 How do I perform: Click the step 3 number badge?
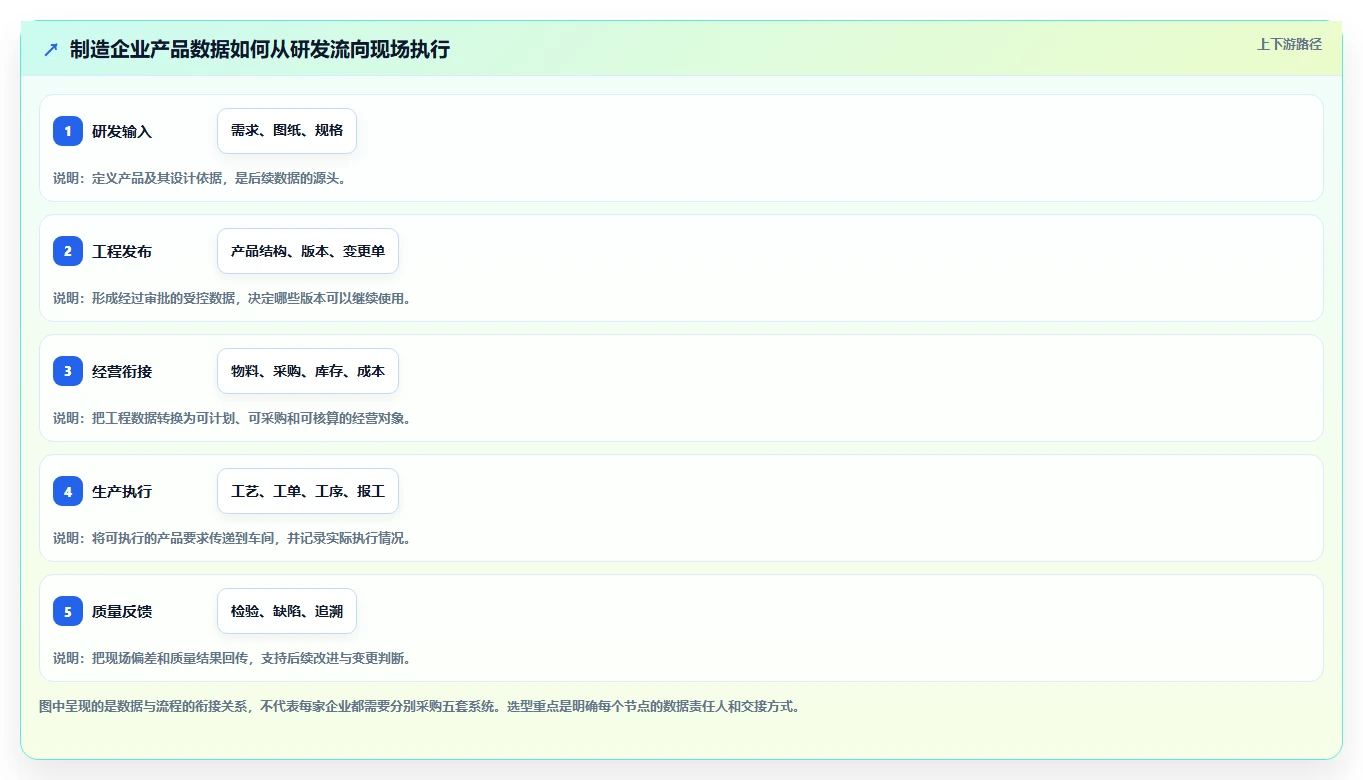click(68, 371)
